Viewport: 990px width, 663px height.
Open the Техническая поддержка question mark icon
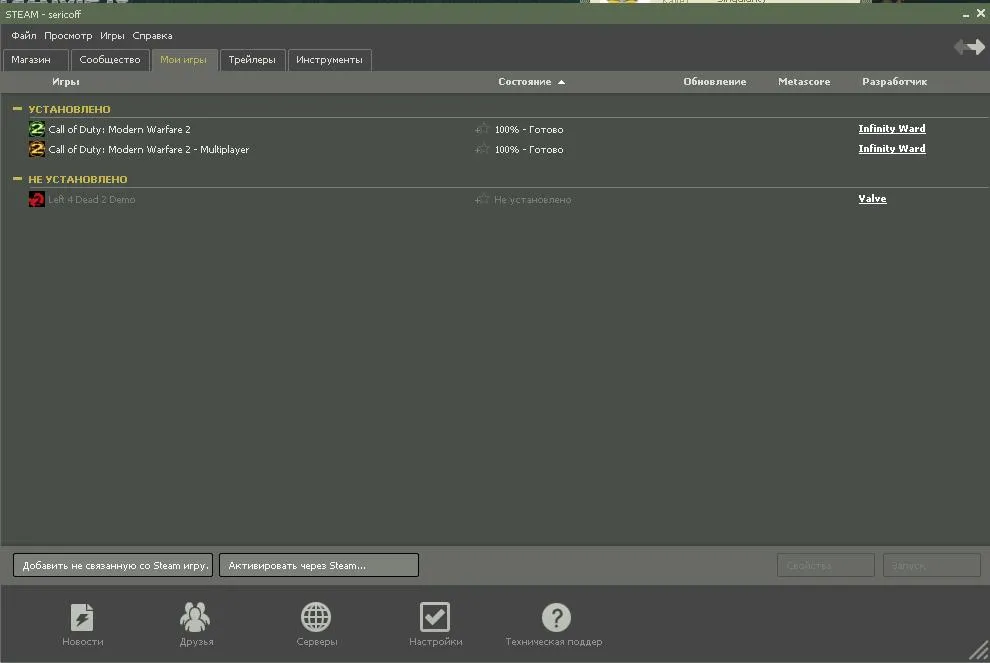coord(556,617)
